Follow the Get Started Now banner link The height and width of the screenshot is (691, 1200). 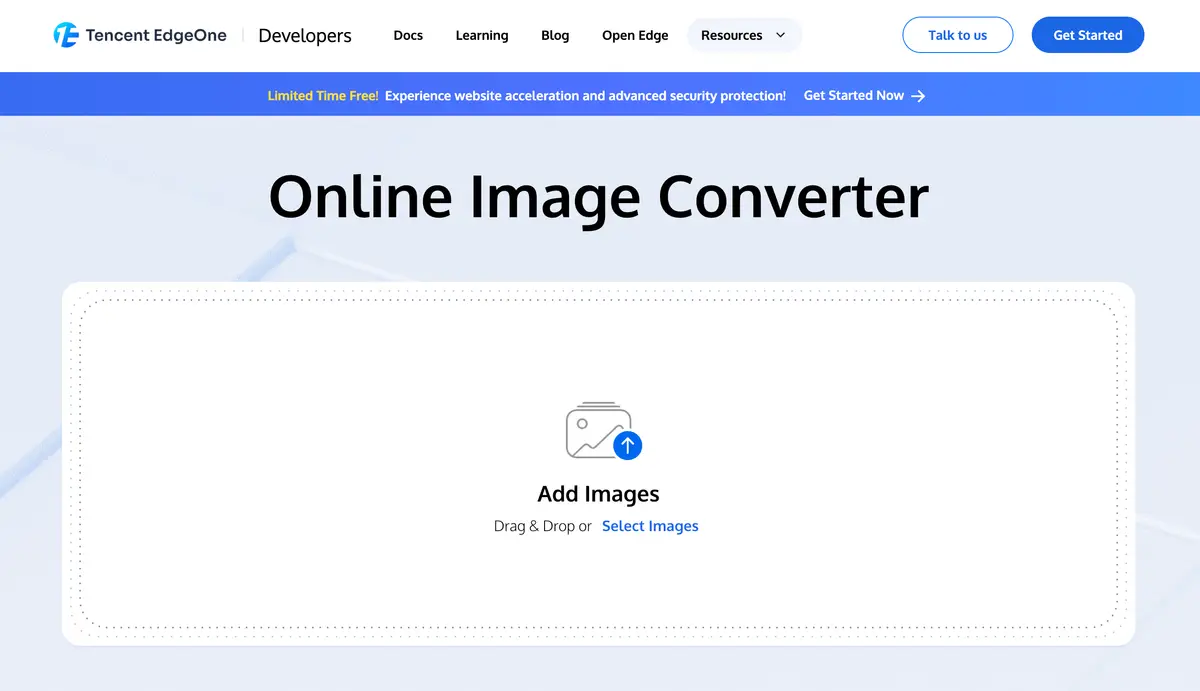click(854, 96)
